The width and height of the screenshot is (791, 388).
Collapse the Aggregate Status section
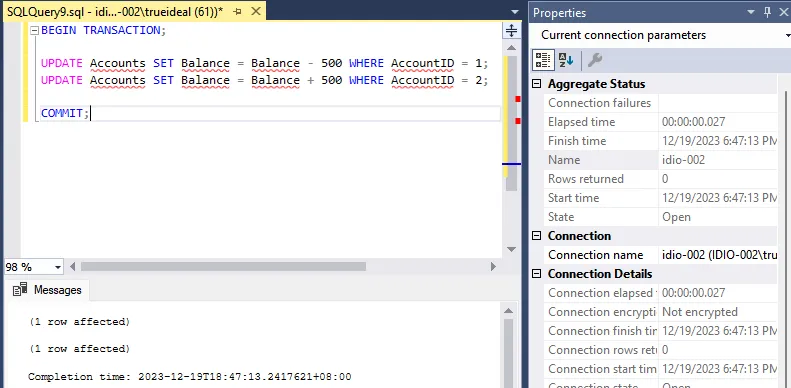(x=537, y=84)
